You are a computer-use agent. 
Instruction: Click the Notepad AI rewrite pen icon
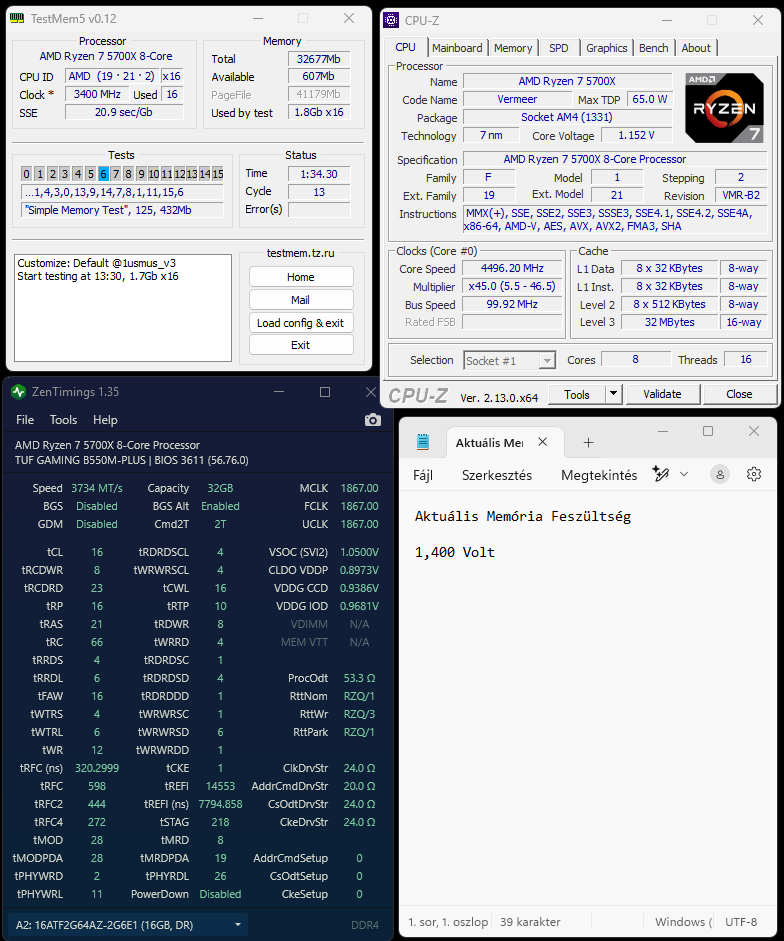click(x=660, y=474)
